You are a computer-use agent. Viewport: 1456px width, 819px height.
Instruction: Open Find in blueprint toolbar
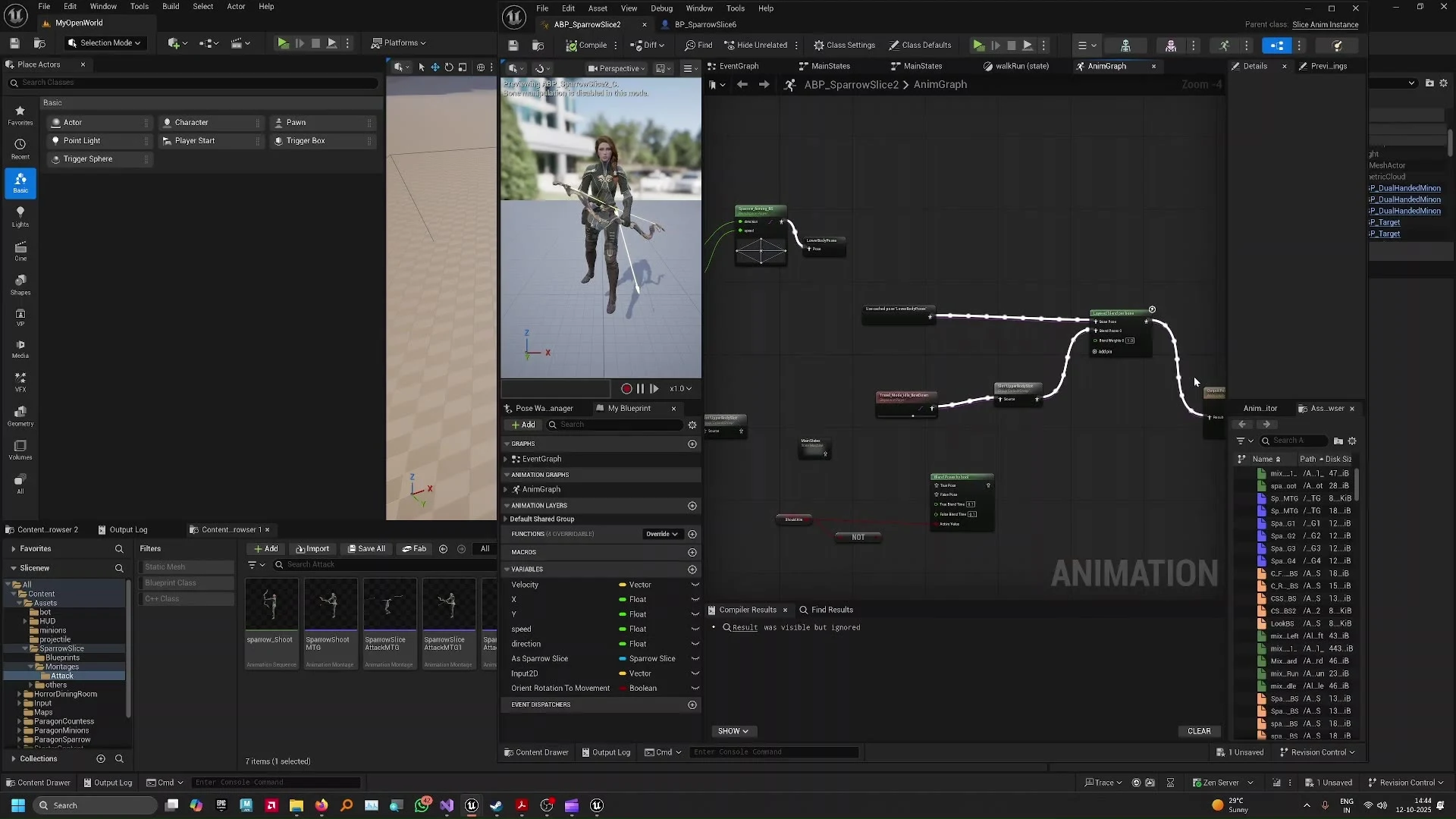[698, 45]
